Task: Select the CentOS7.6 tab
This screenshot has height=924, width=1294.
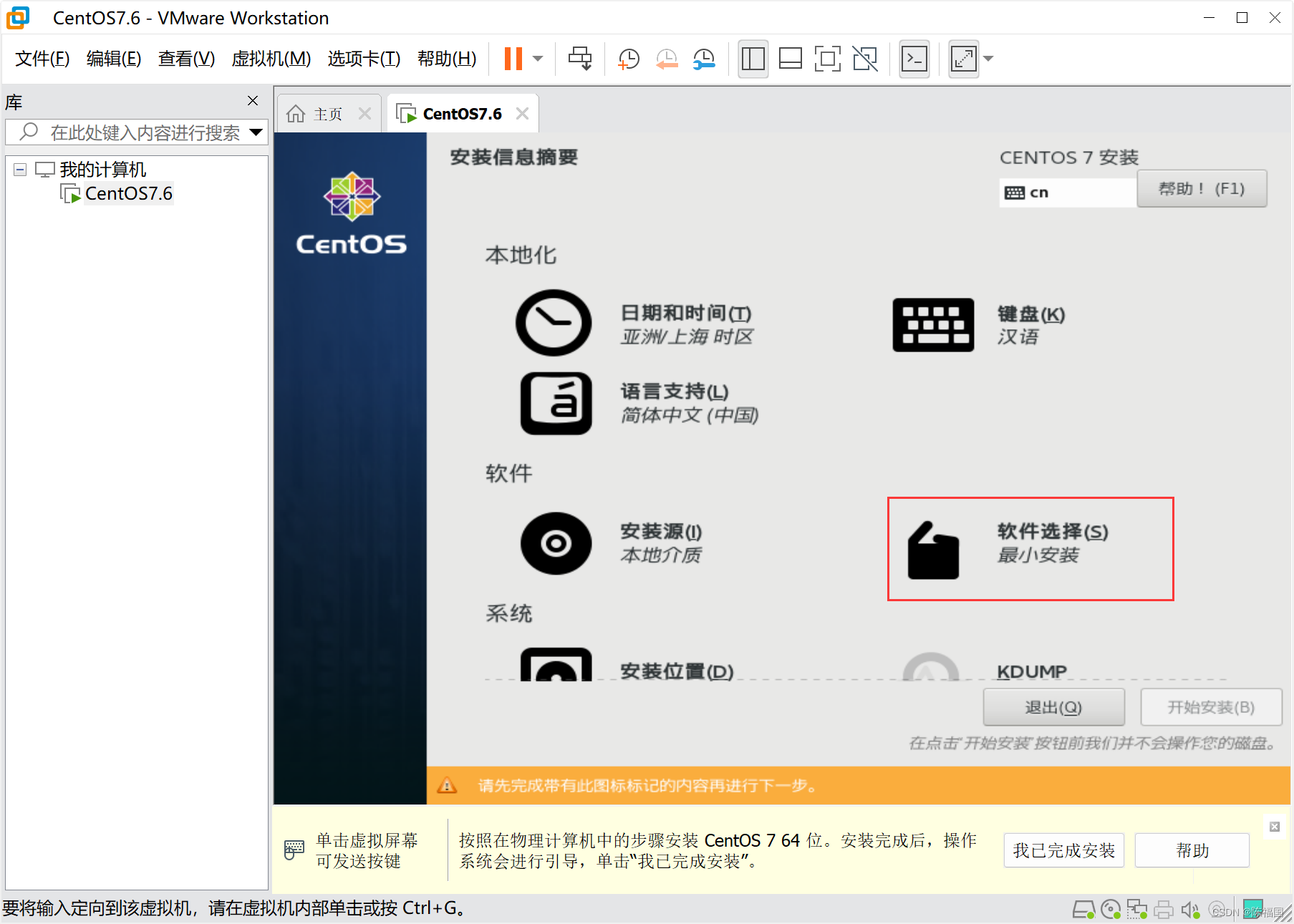Action: (x=462, y=114)
